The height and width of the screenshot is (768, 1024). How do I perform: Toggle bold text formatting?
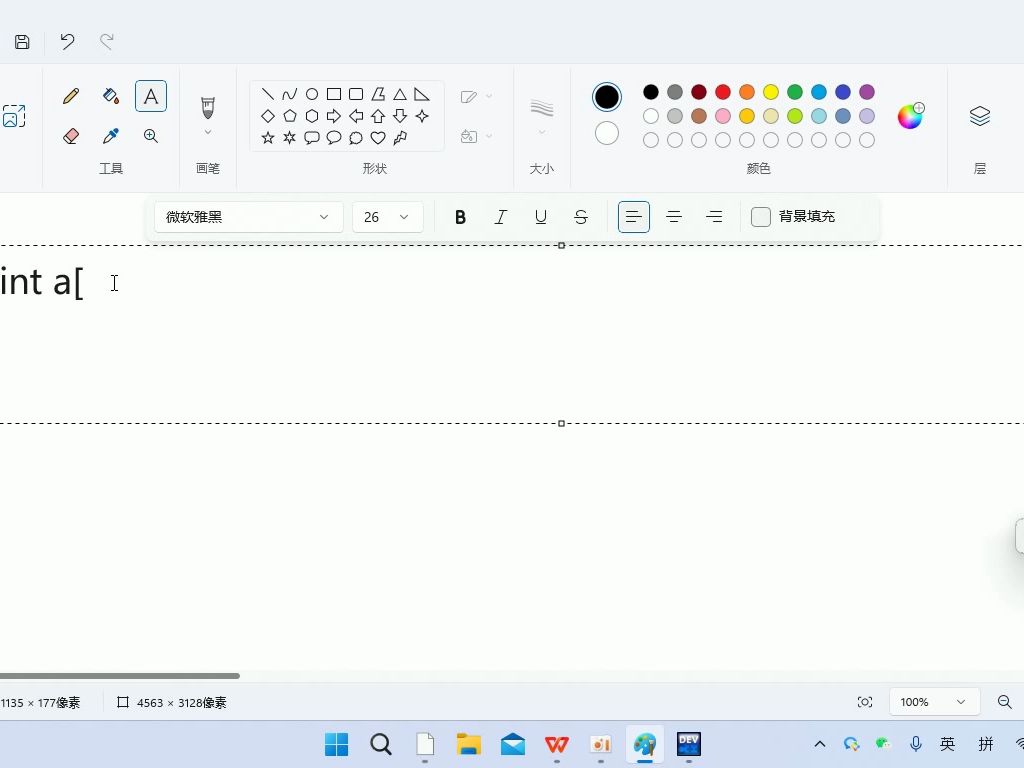460,216
